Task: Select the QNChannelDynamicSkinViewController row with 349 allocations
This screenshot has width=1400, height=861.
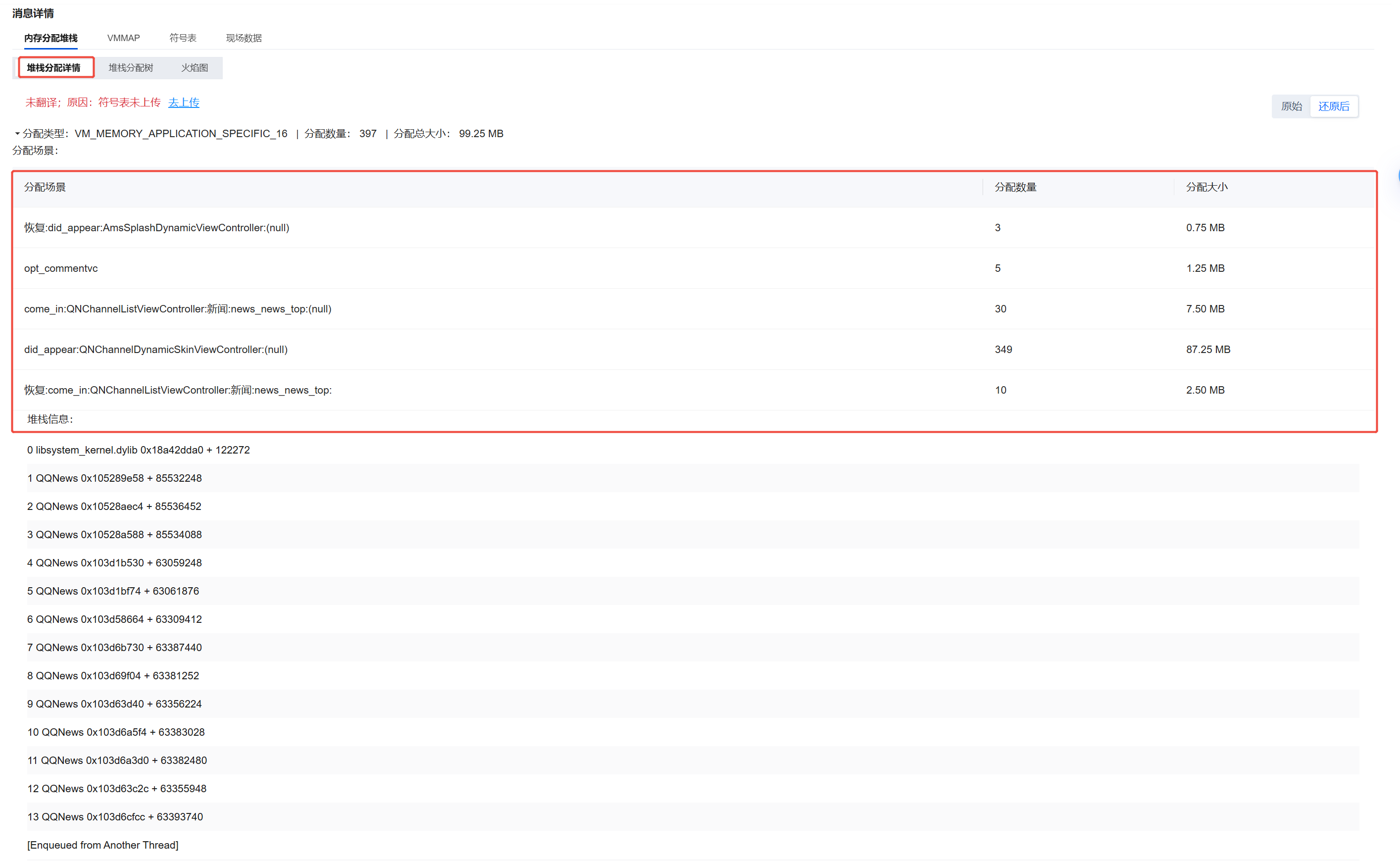Action: click(156, 350)
